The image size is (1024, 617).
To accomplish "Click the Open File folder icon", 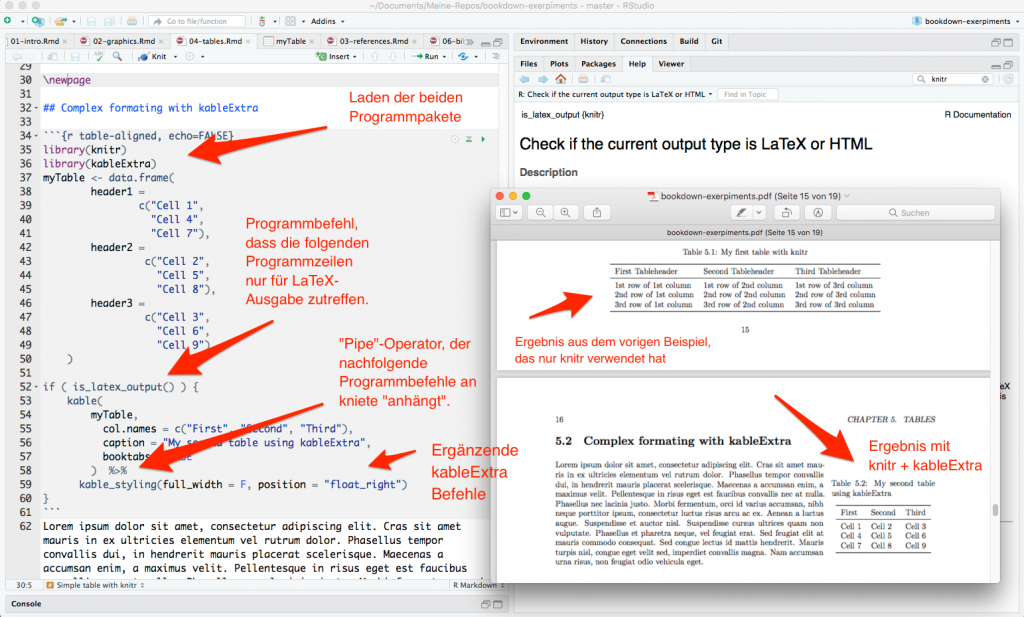I will 61,21.
